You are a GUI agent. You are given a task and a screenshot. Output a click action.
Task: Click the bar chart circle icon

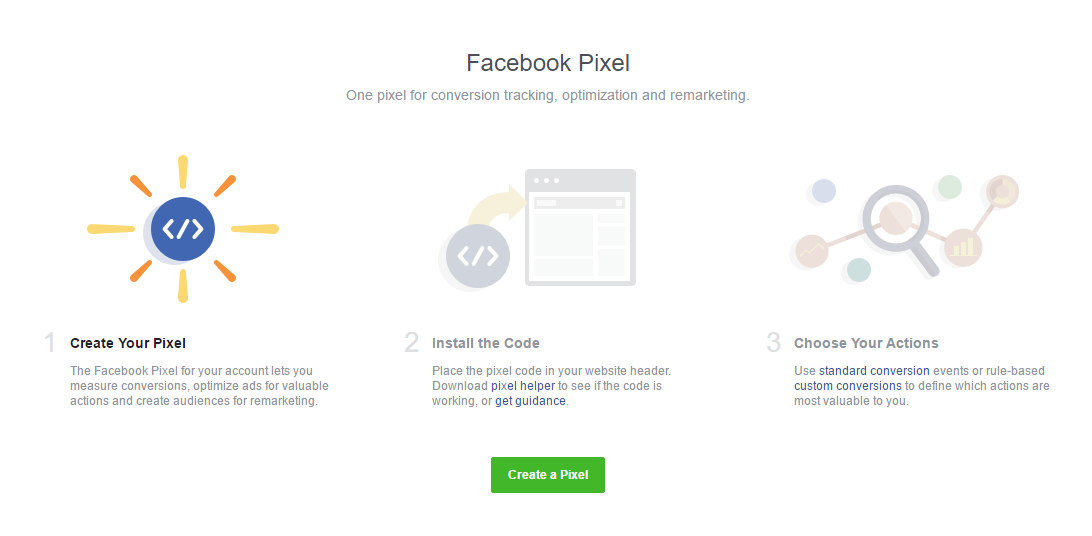point(963,246)
